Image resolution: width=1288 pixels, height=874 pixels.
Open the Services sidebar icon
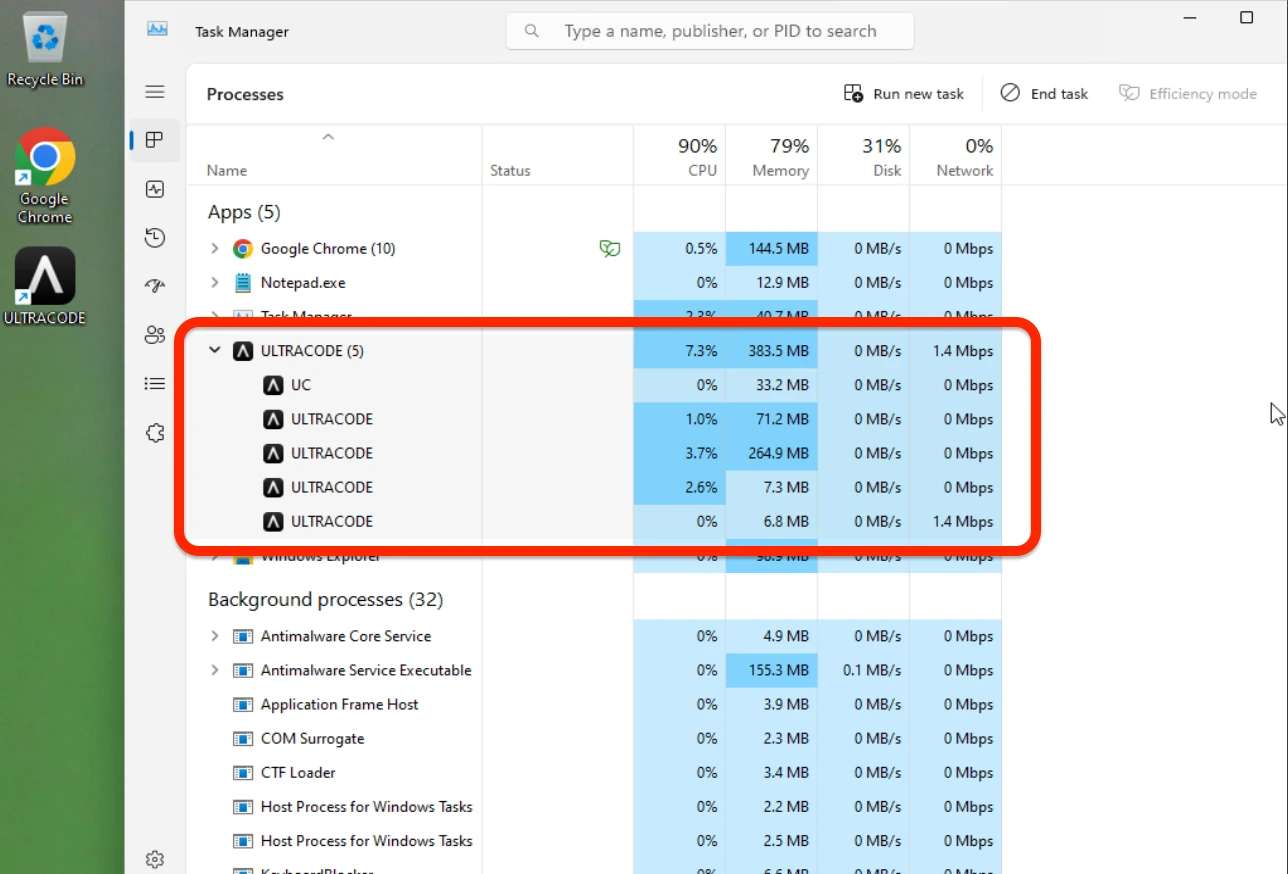[x=155, y=433]
